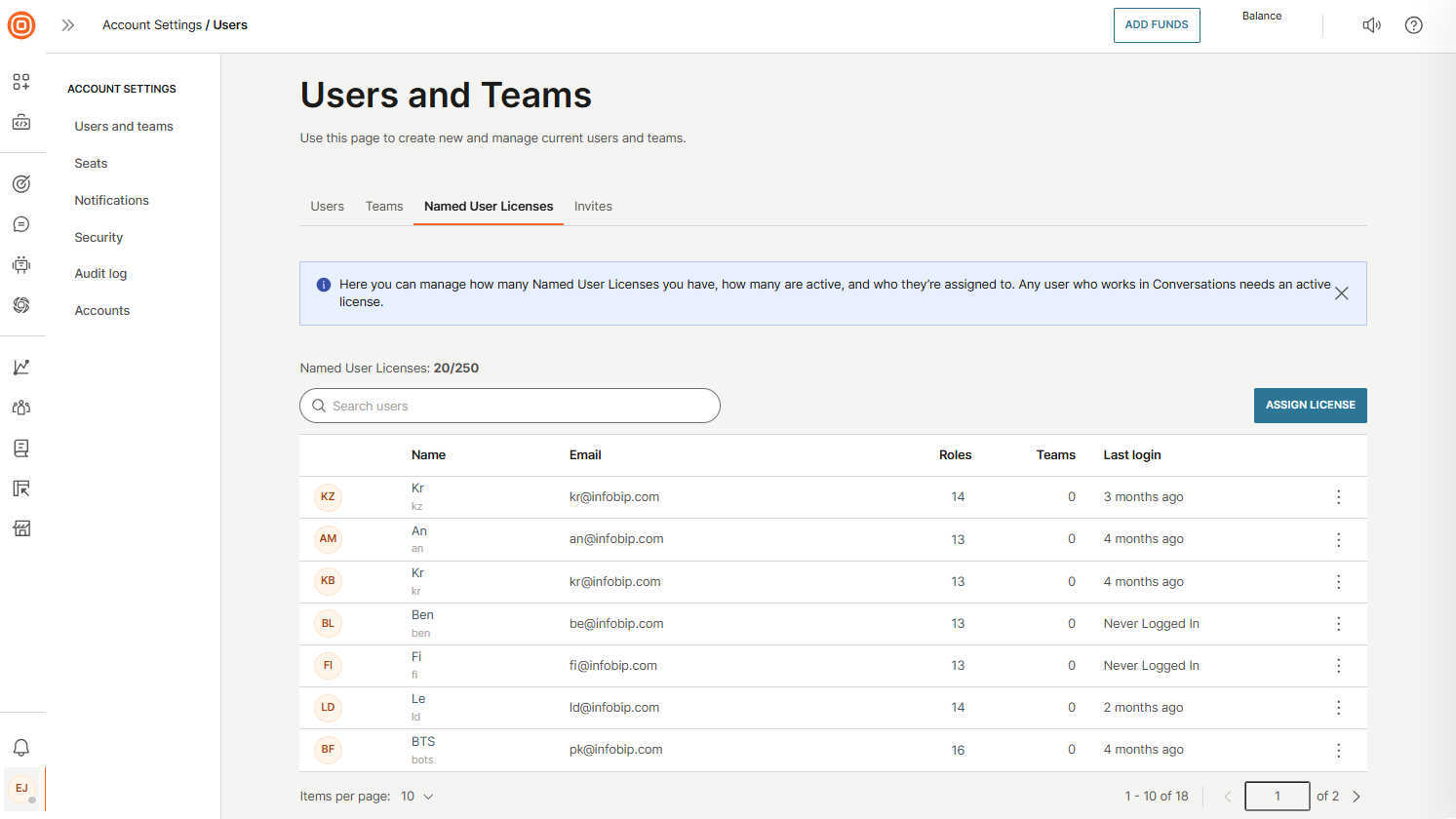Screen dimensions: 1456x819
Task: Click the Last login column header
Action: tap(1132, 455)
